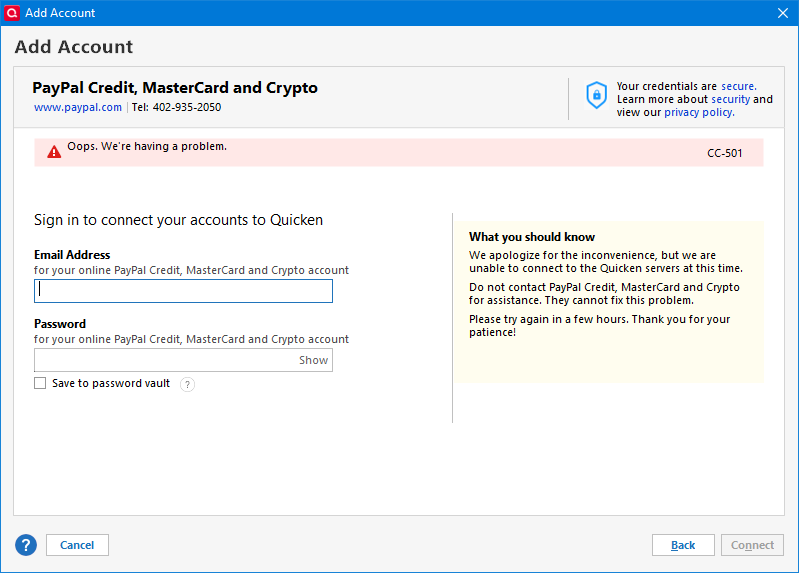Focus the Email Address input field
Viewport: 799px width, 573px height.
click(183, 291)
